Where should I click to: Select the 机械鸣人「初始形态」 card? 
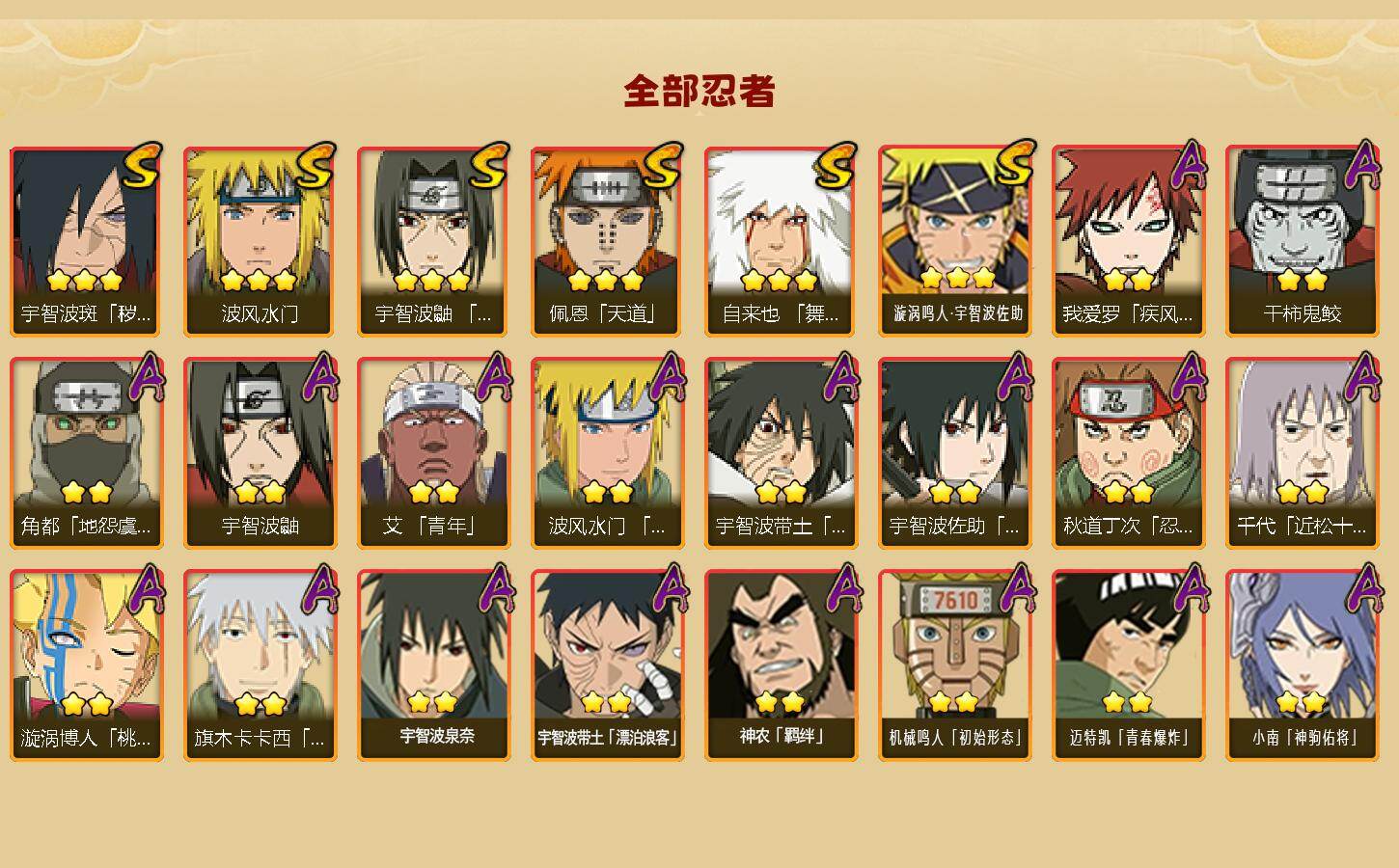click(954, 665)
